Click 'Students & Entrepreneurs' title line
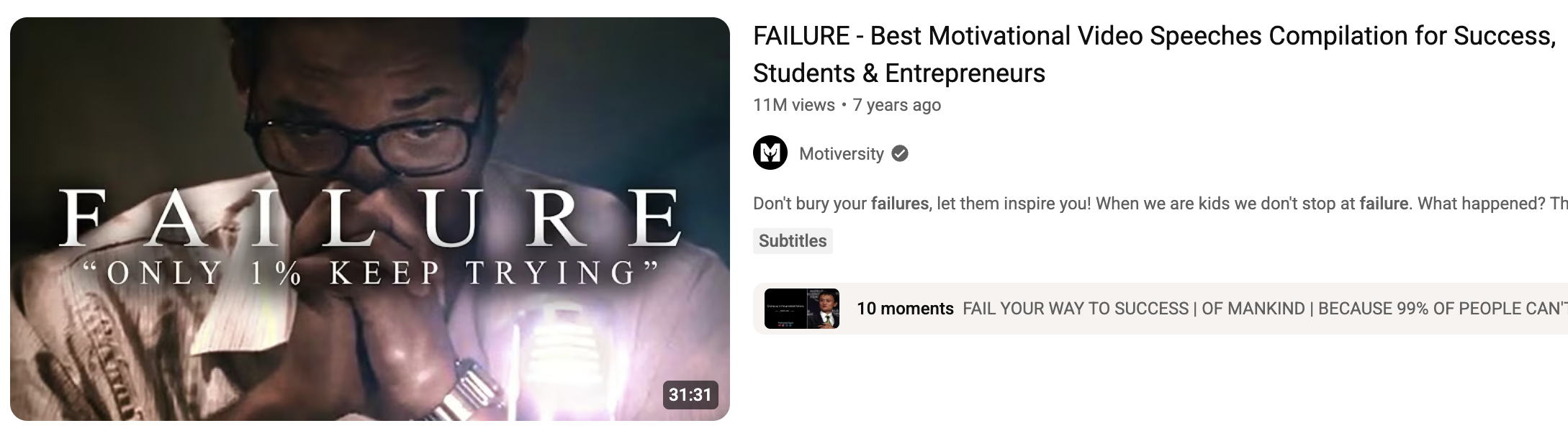The image size is (1568, 436). pos(899,73)
